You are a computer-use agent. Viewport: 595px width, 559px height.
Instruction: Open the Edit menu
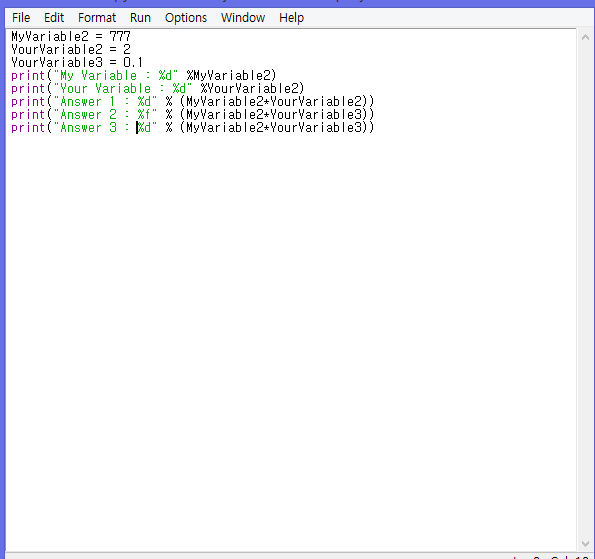point(54,17)
